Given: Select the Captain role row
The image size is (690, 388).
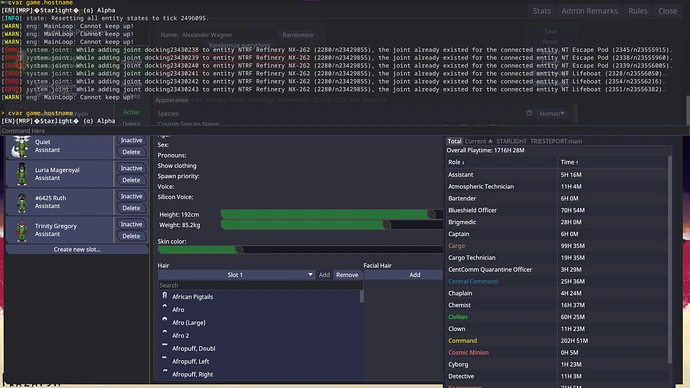Looking at the screenshot, I should [x=557, y=234].
